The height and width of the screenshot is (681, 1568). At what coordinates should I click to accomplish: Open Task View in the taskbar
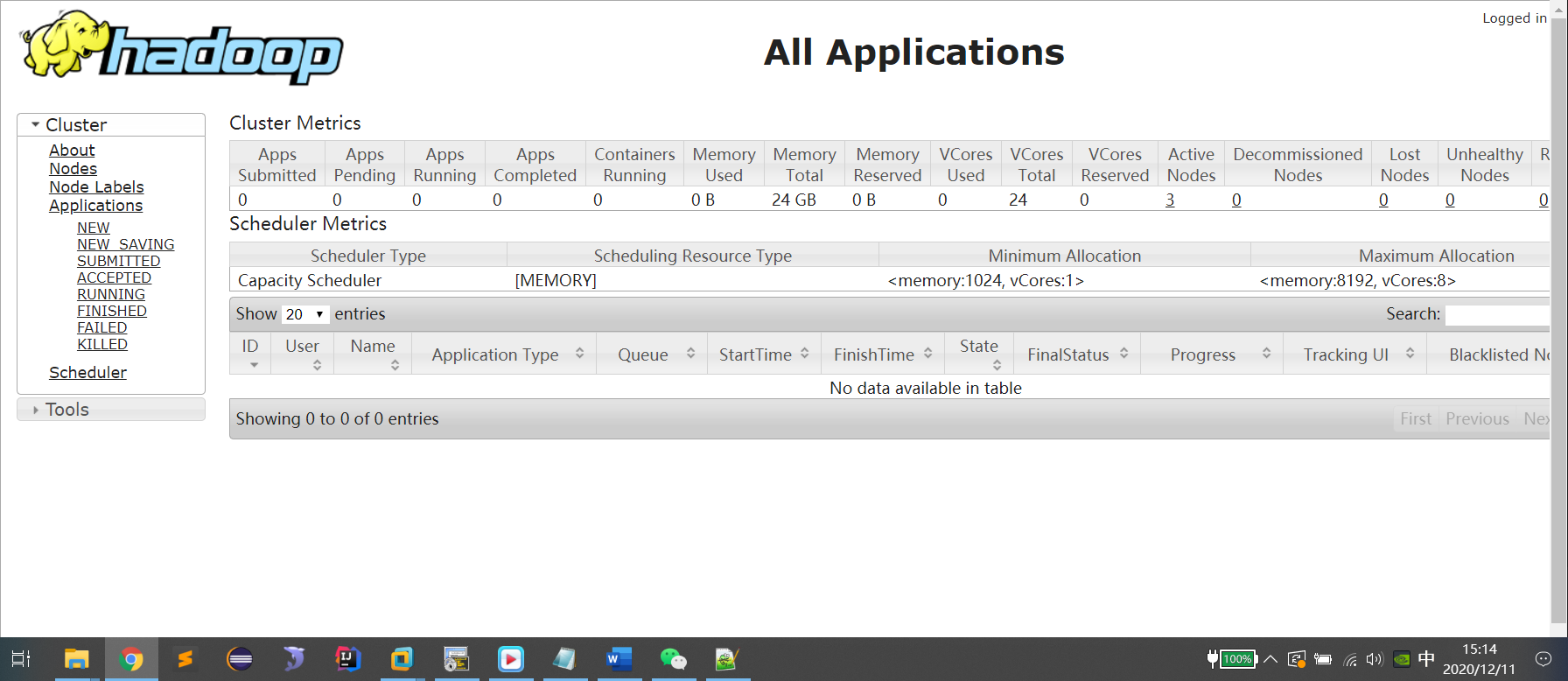coord(21,659)
